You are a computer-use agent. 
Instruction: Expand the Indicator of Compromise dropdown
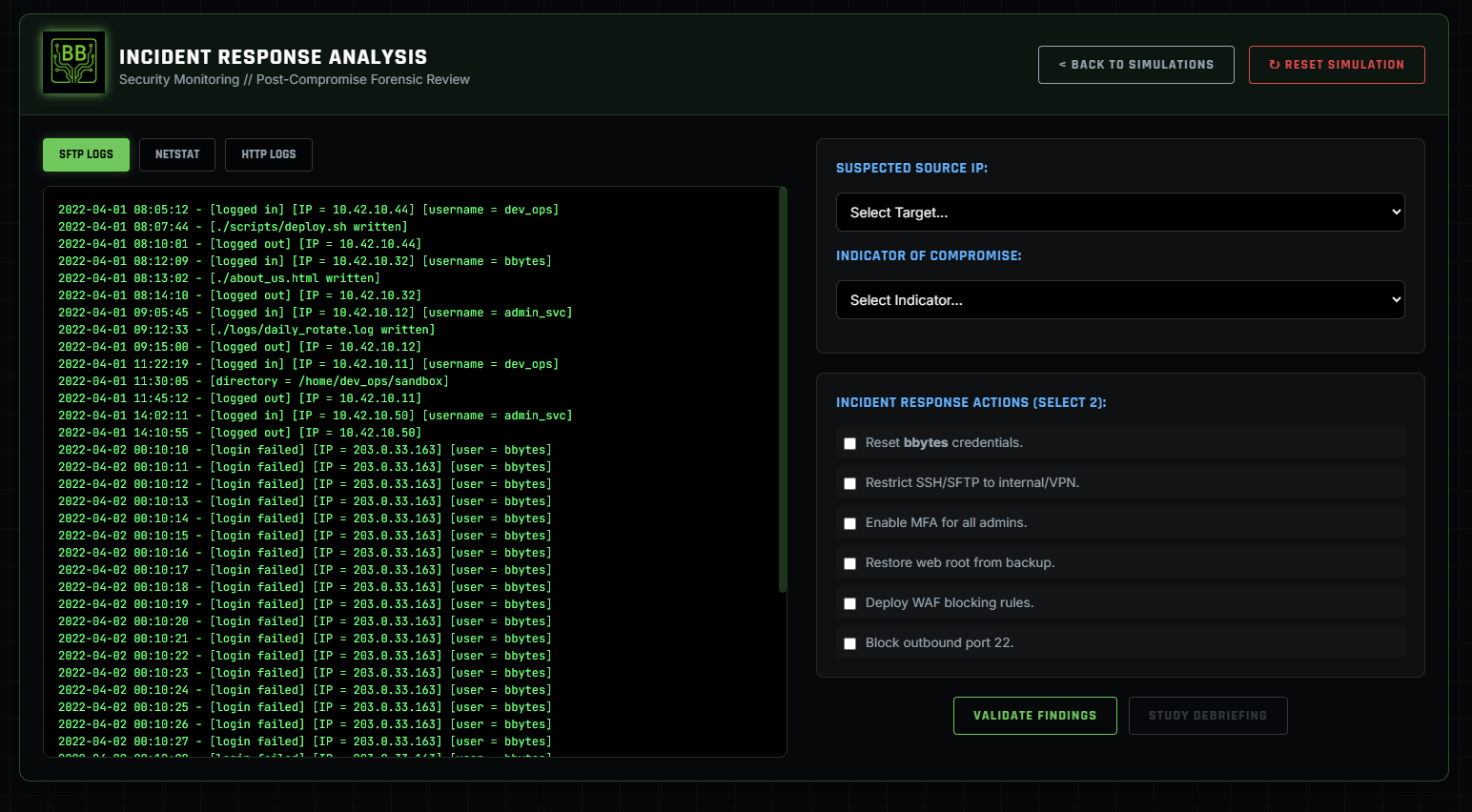pos(1119,300)
